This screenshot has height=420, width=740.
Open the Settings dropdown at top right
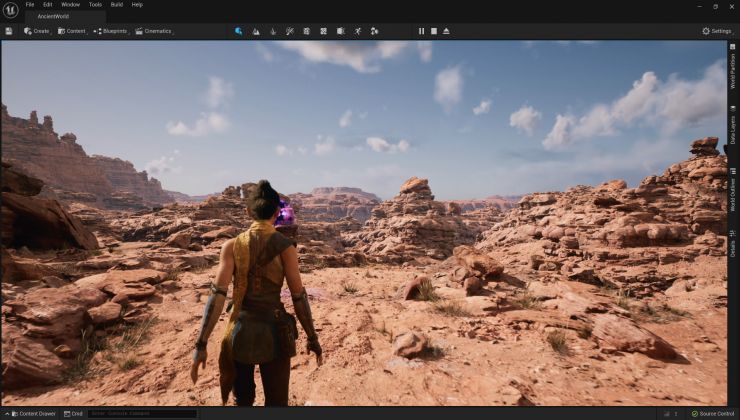(716, 31)
